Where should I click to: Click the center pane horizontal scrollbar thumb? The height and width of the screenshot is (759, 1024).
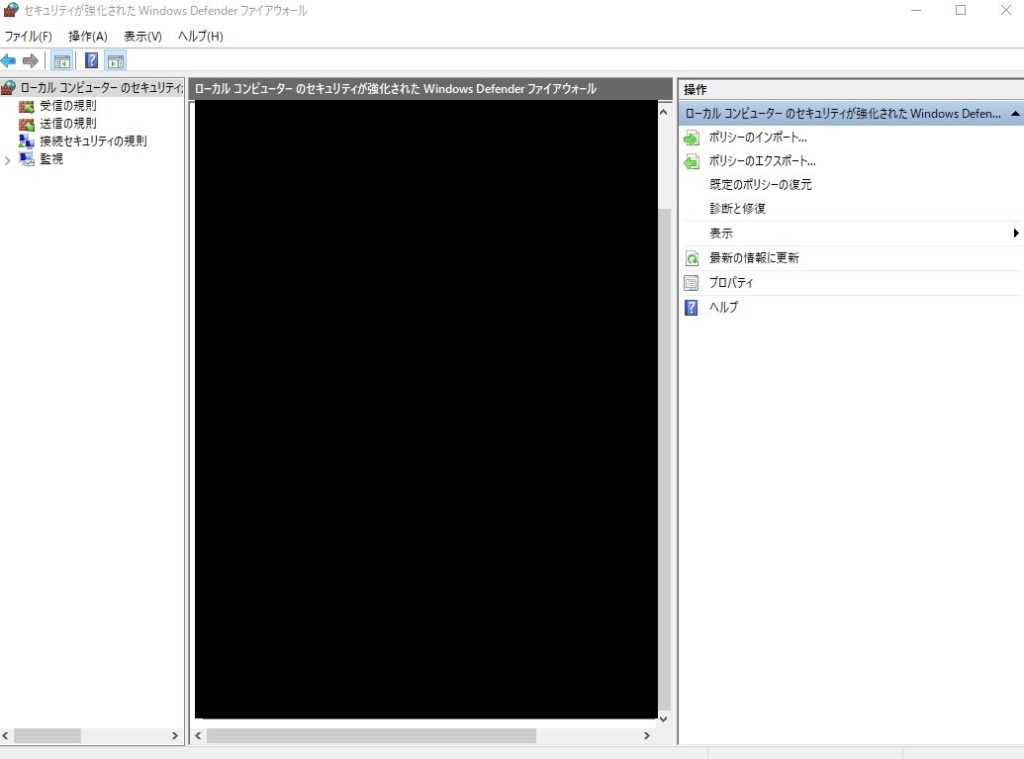point(371,736)
